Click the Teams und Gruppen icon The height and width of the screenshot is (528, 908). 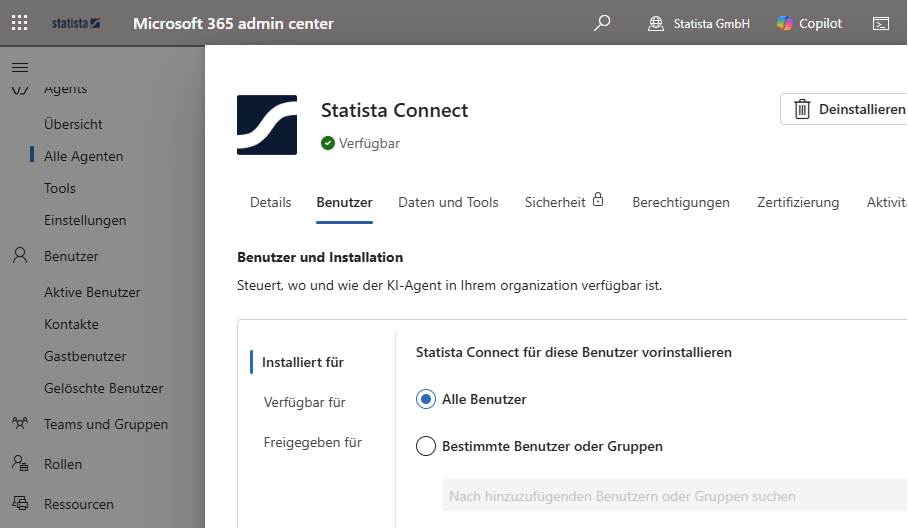point(20,423)
